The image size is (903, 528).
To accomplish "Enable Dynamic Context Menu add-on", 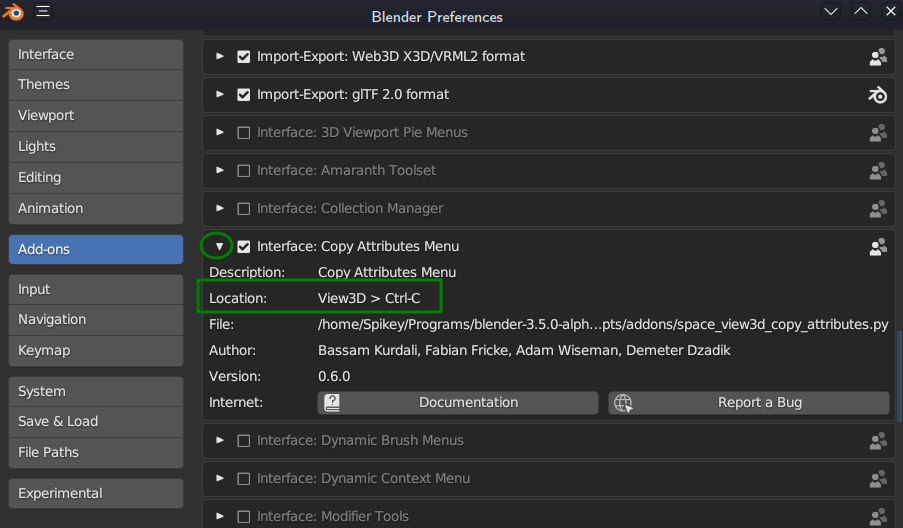I will click(244, 478).
